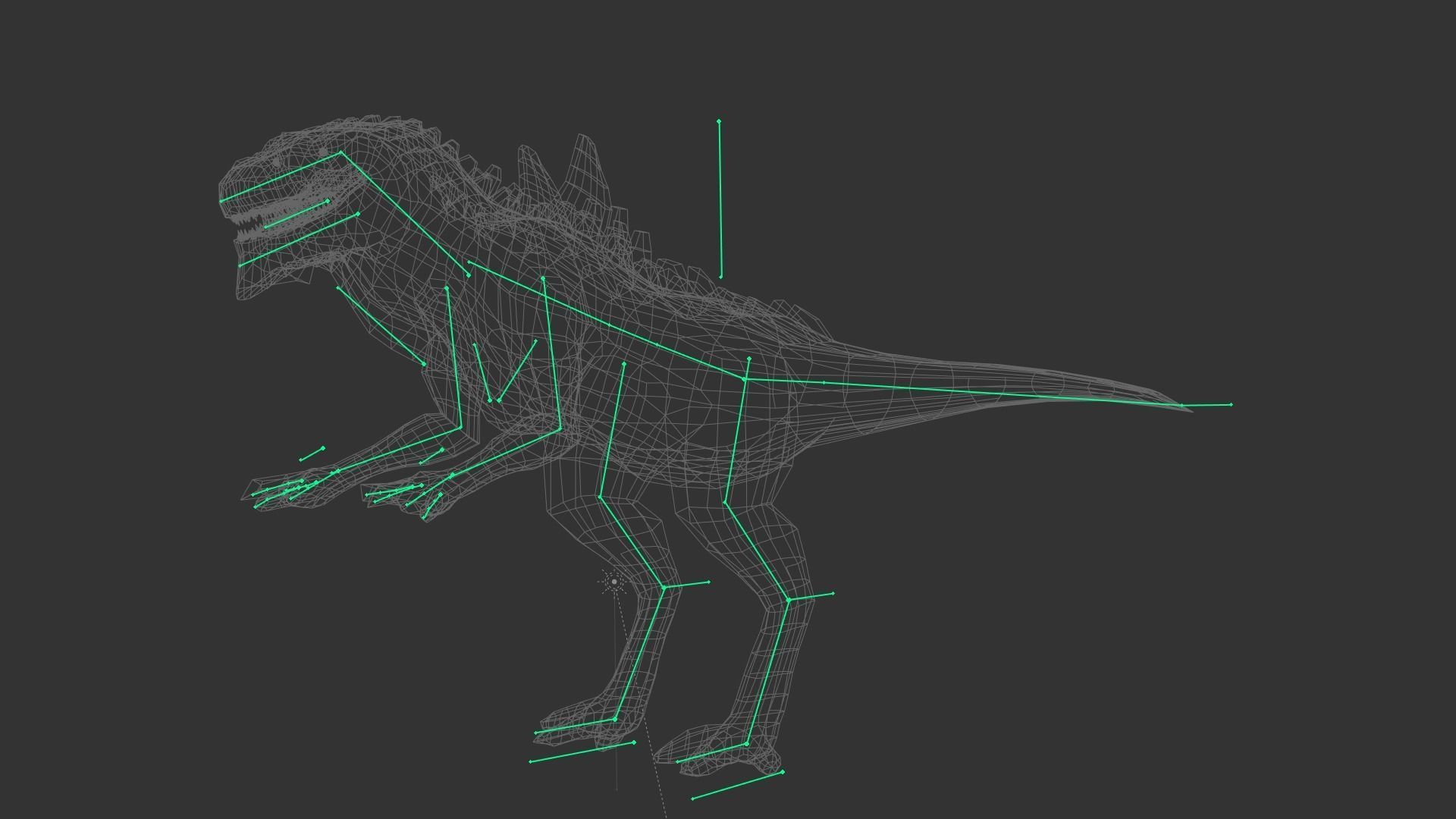
Task: Select the small isolated bone in front of the hands
Action: (x=312, y=453)
